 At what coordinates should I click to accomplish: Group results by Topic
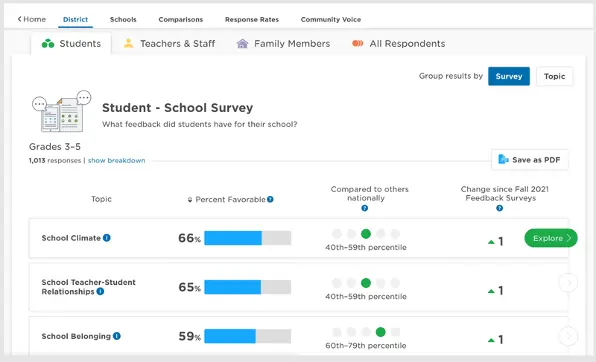click(x=554, y=76)
